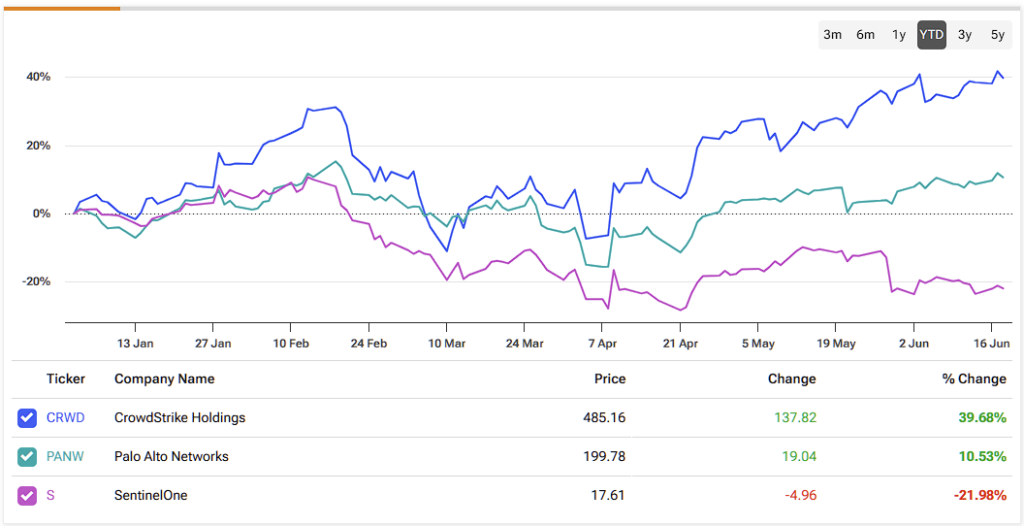Click the 27 Jan axis label
Image resolution: width=1024 pixels, height=526 pixels.
[x=213, y=344]
